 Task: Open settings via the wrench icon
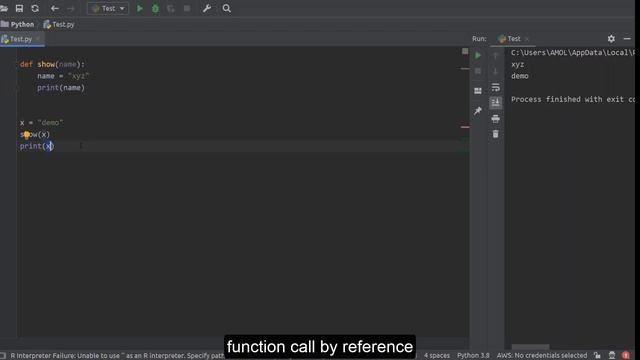click(x=207, y=8)
